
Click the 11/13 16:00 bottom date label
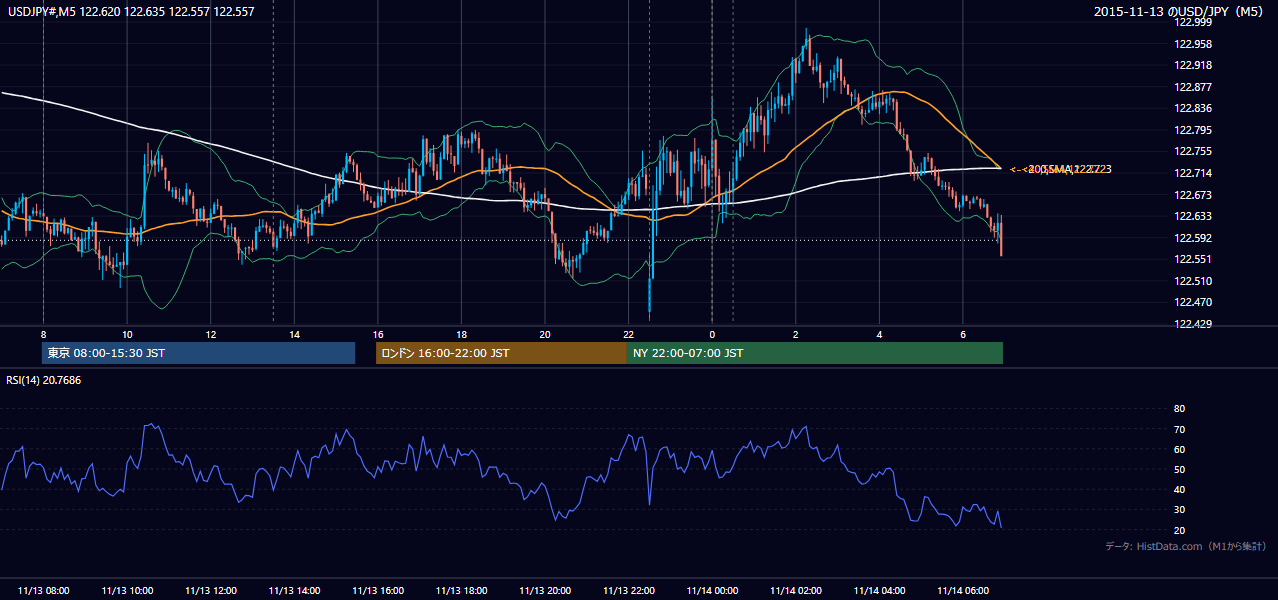click(378, 591)
